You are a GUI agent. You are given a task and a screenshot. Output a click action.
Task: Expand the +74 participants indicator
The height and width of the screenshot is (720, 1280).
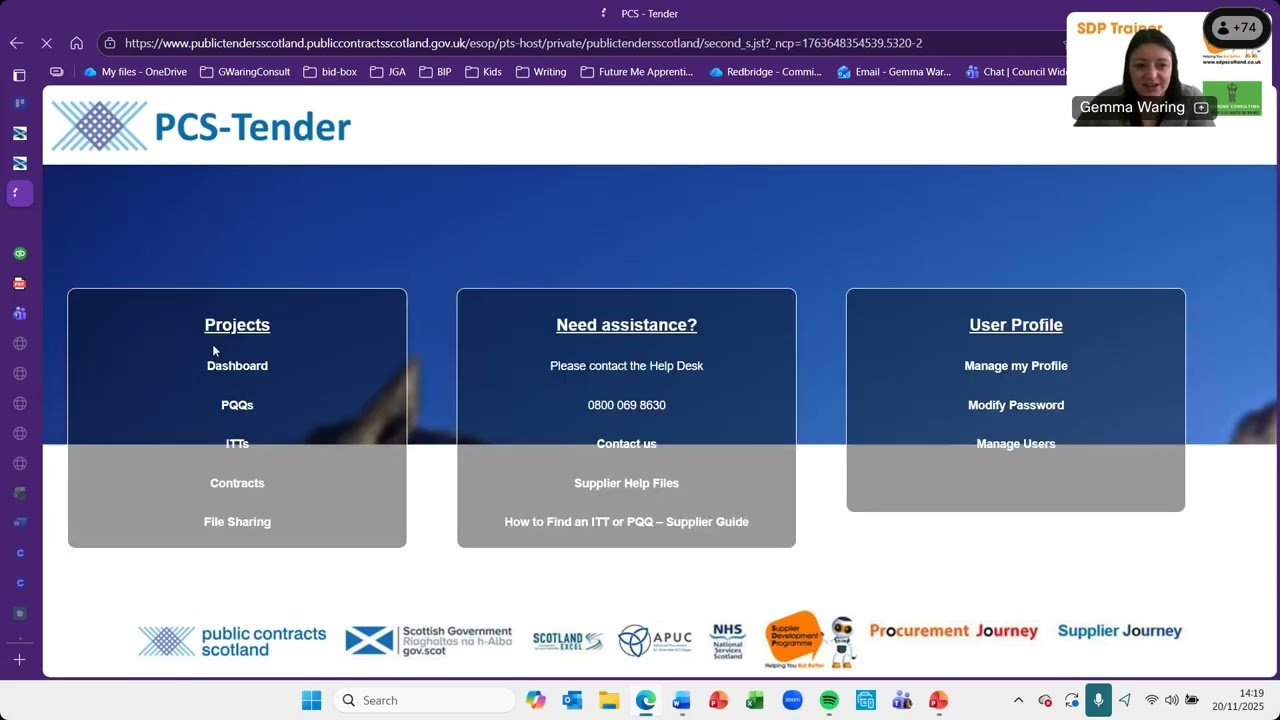click(1237, 28)
